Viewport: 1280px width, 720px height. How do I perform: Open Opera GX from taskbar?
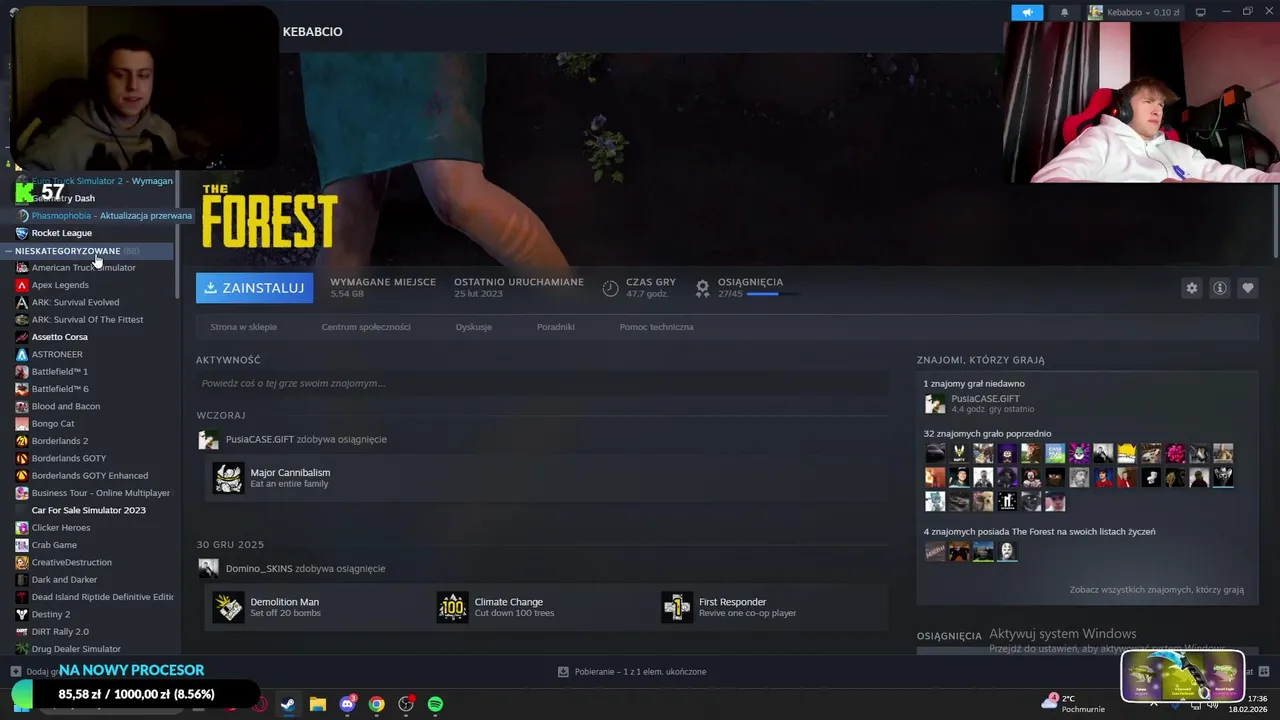pos(259,704)
